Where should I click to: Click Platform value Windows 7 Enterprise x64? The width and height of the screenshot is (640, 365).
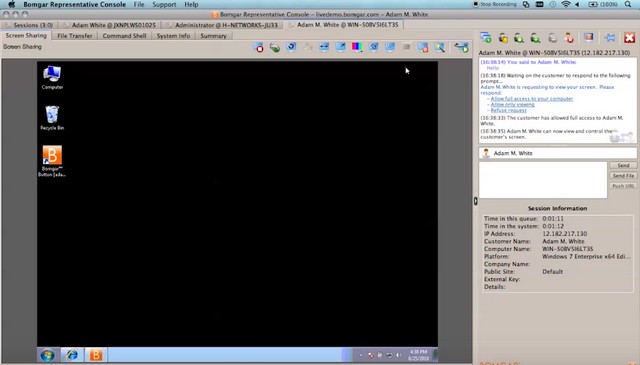coord(586,257)
